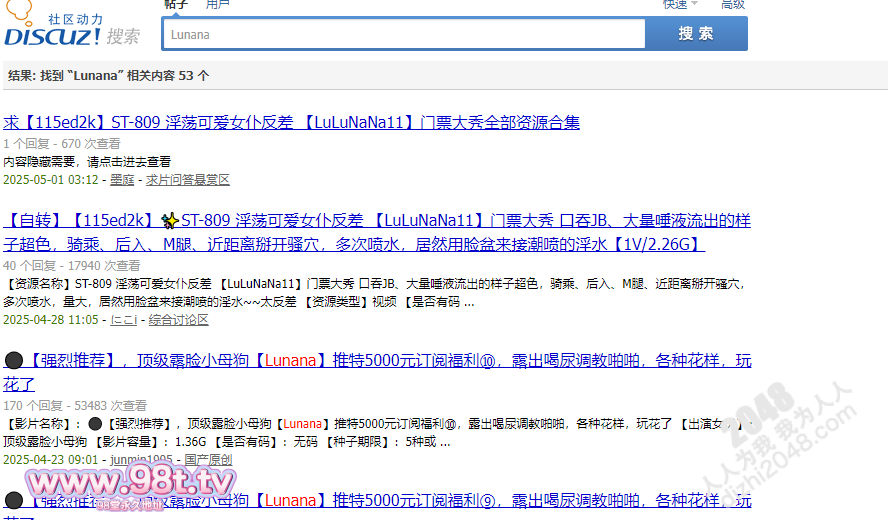The height and width of the screenshot is (520, 888).
Task: Open the 求片问答悬赏区 forum link
Action: click(x=188, y=180)
